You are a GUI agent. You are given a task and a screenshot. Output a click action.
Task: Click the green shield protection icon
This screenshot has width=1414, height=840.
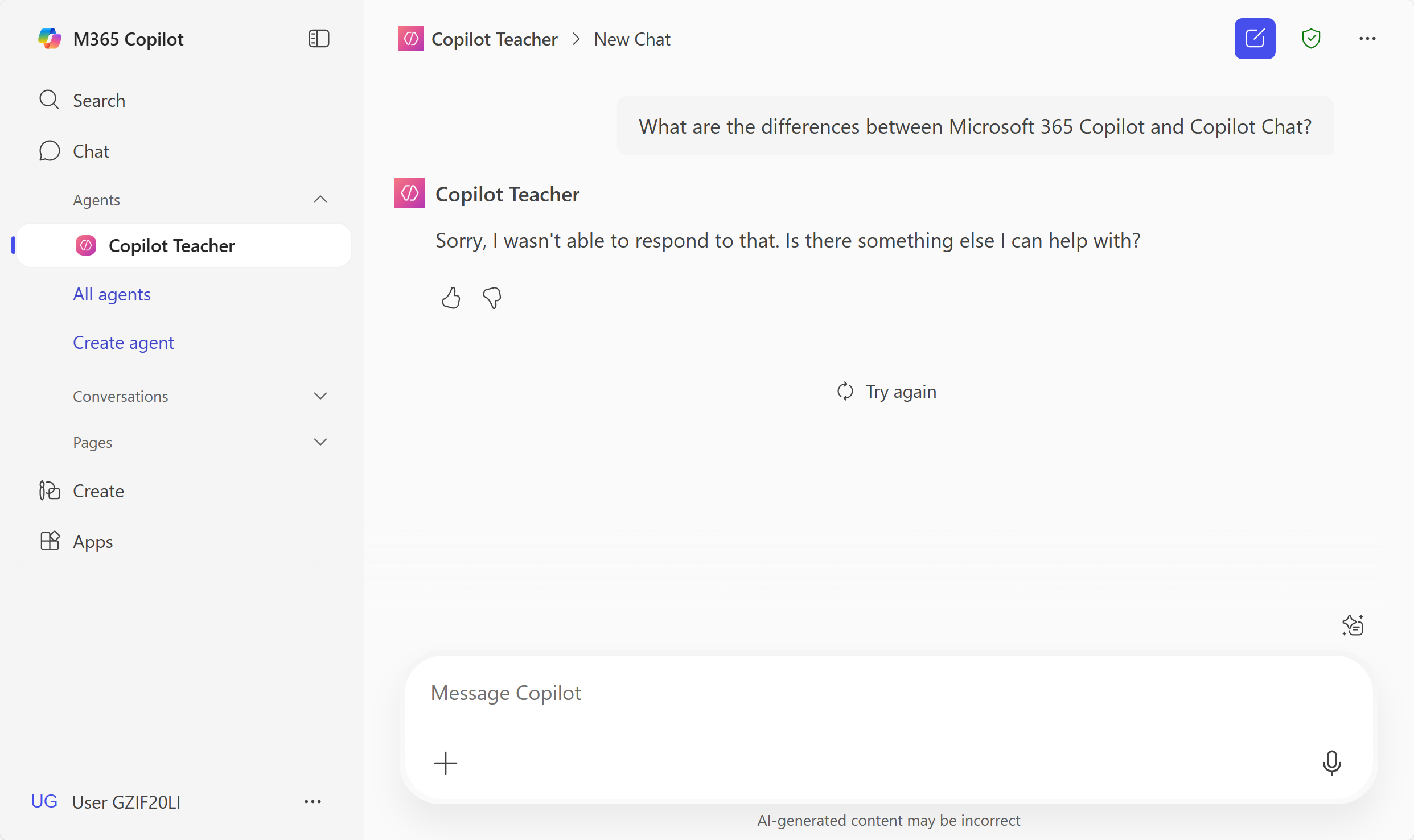[1311, 39]
